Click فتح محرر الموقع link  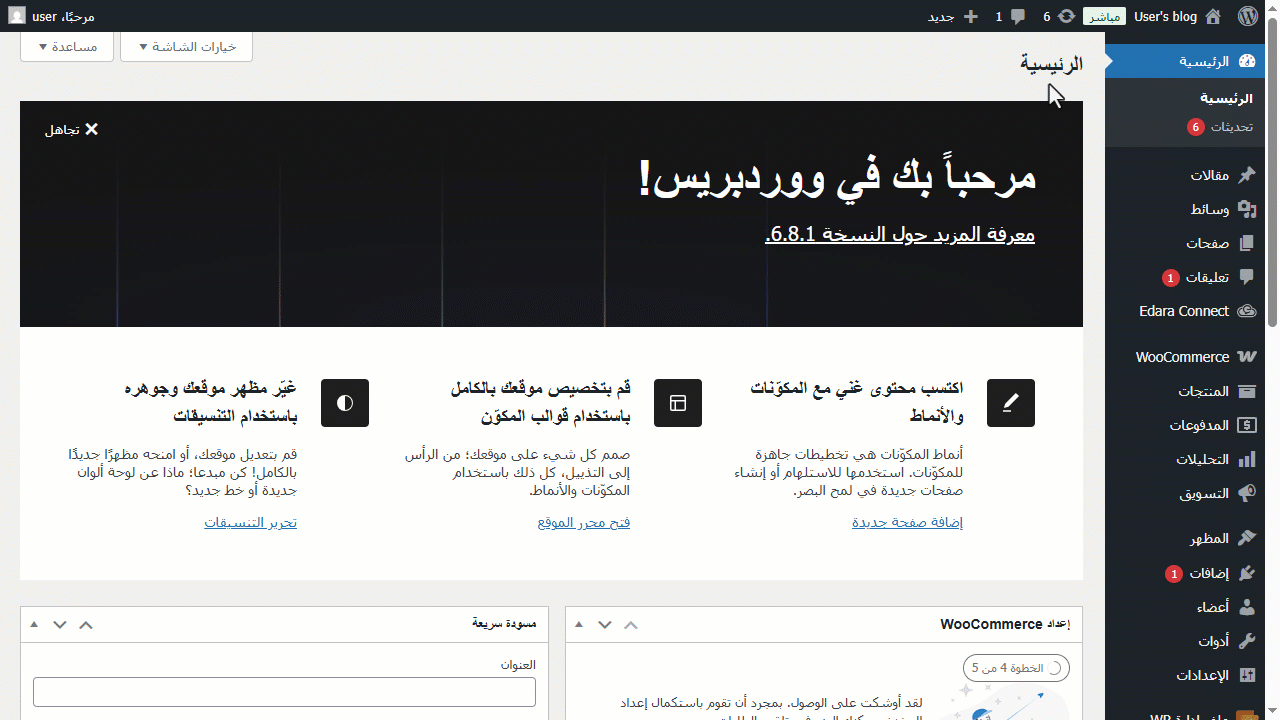[584, 522]
